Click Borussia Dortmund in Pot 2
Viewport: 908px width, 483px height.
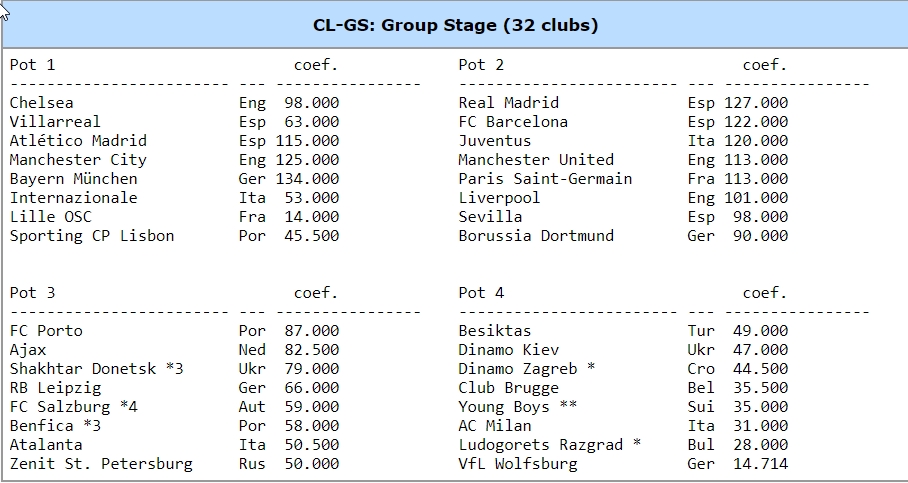536,236
